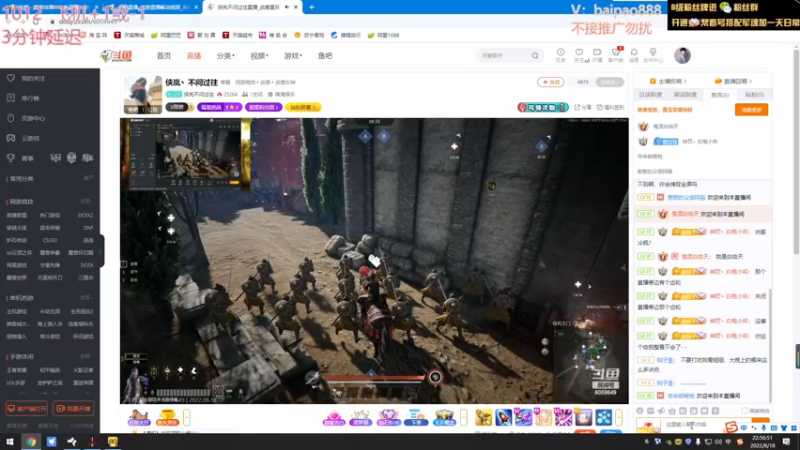This screenshot has height=450, width=800.
Task: Click the red Sogou input method icon
Action: coord(731,427)
